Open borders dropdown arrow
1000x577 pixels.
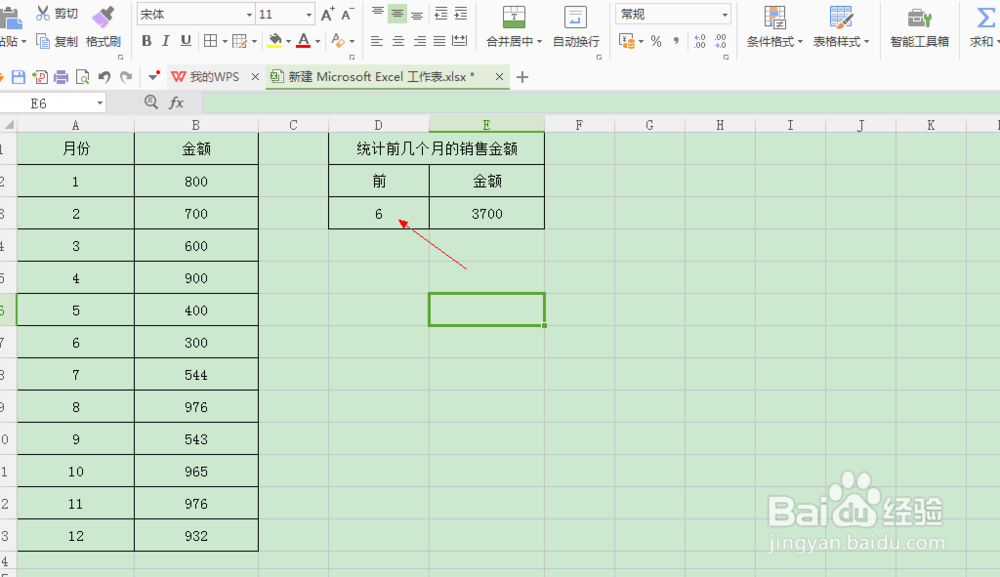click(x=224, y=41)
